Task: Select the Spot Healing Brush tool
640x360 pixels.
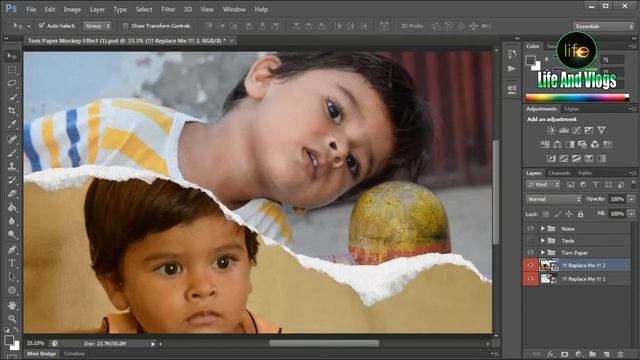Action: pos(12,139)
